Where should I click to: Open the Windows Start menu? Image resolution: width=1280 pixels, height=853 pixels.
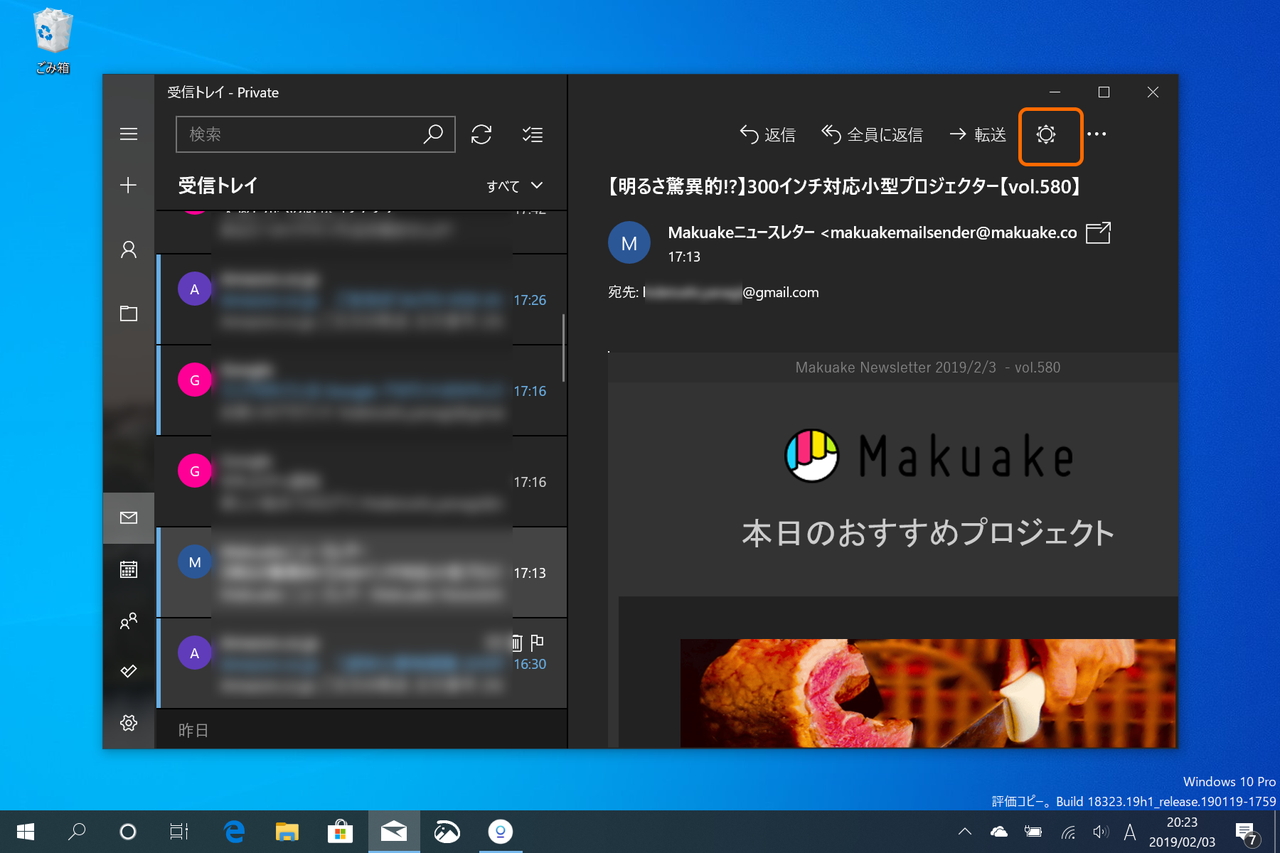[x=24, y=831]
